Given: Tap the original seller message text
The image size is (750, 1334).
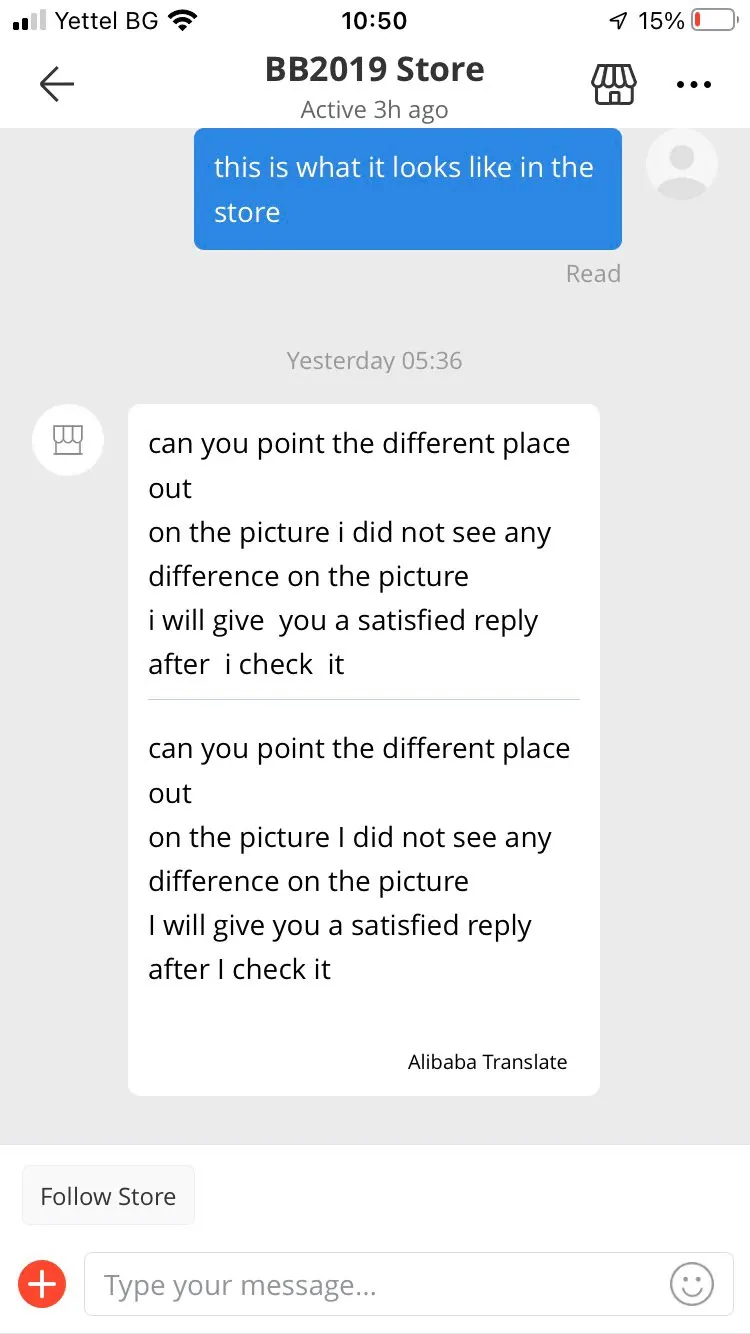Looking at the screenshot, I should [360, 553].
